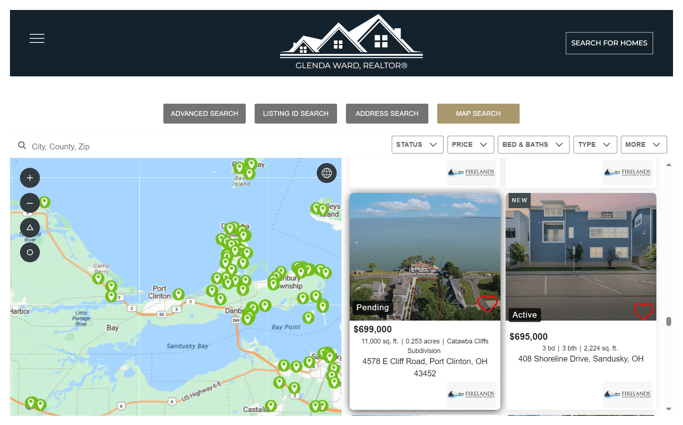683x425 pixels.
Task: Click Firelands logo on $699,000 card
Action: [x=471, y=394]
